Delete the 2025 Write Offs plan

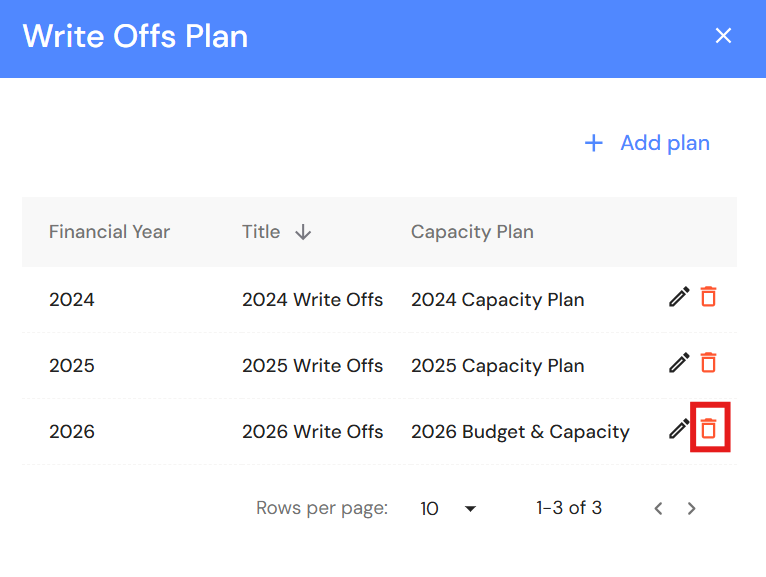[x=708, y=363]
